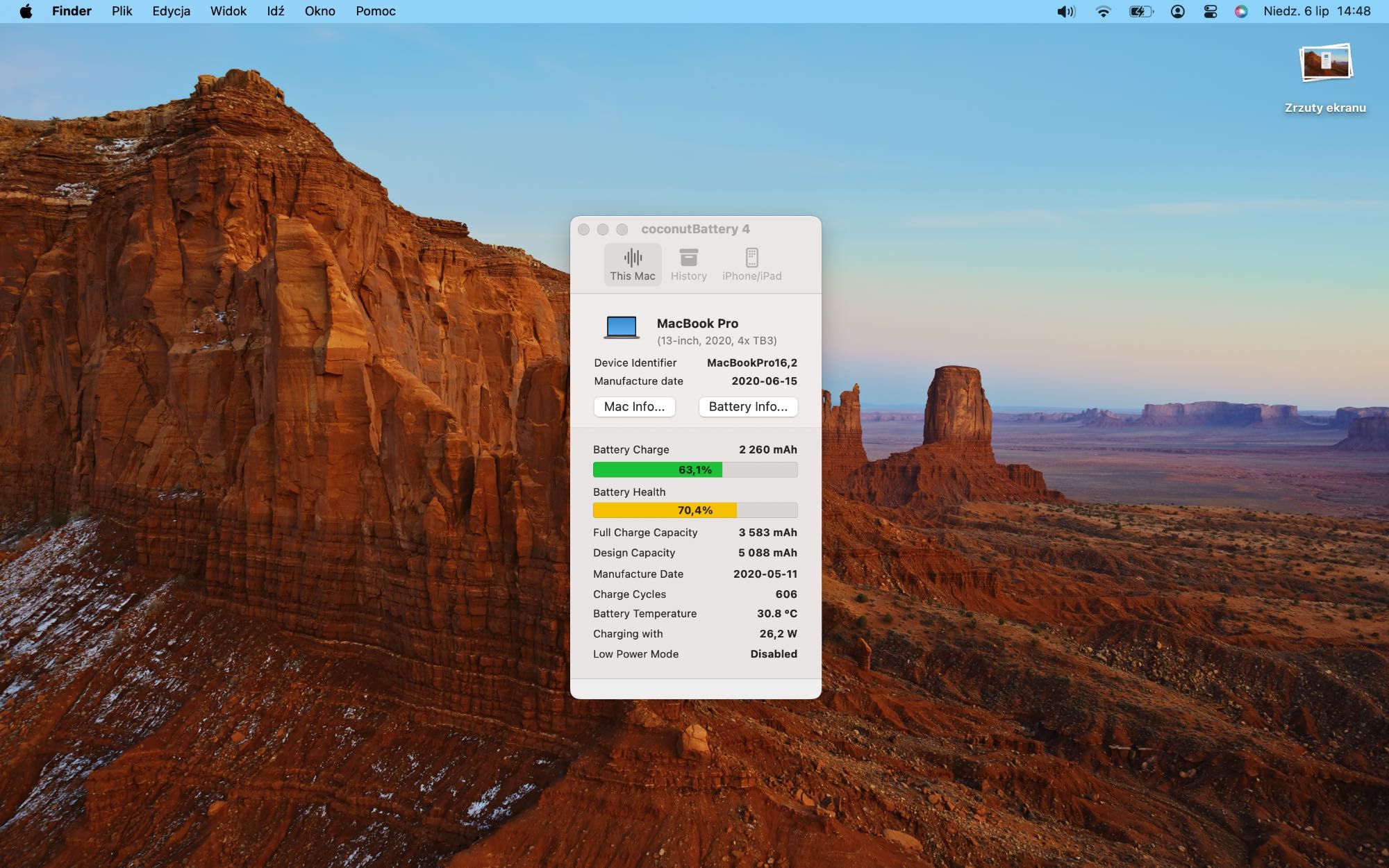Screen dimensions: 1389x868
Task: Click the sound volume icon in menu bar
Action: (x=1066, y=11)
